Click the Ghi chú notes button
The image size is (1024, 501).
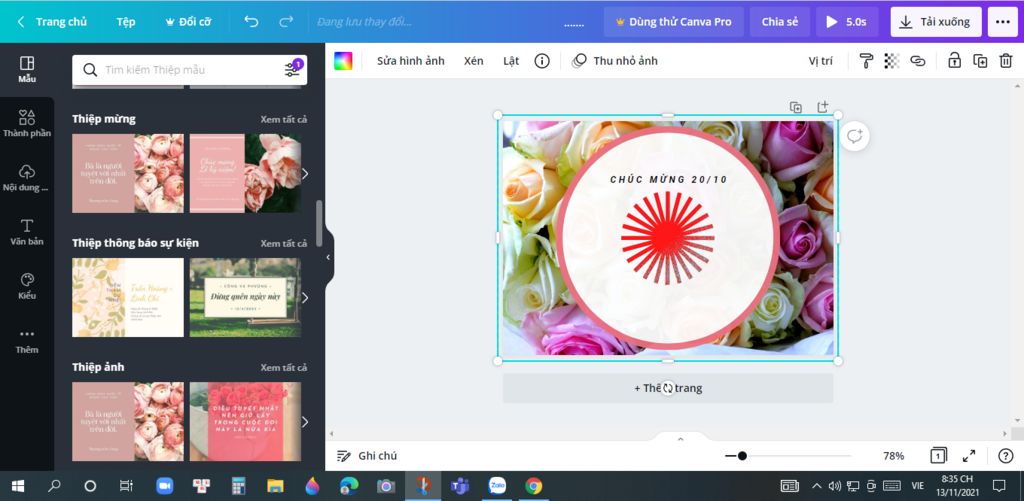click(367, 456)
